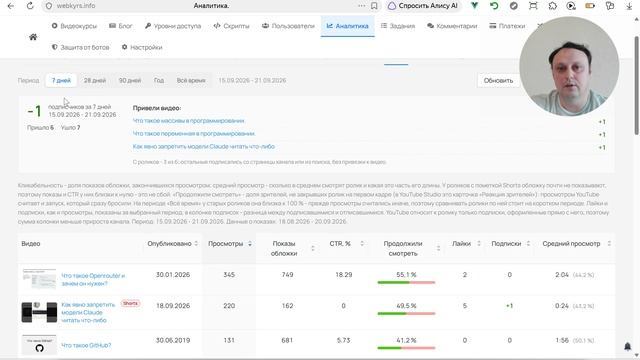Click the green V extension icon

point(474,6)
